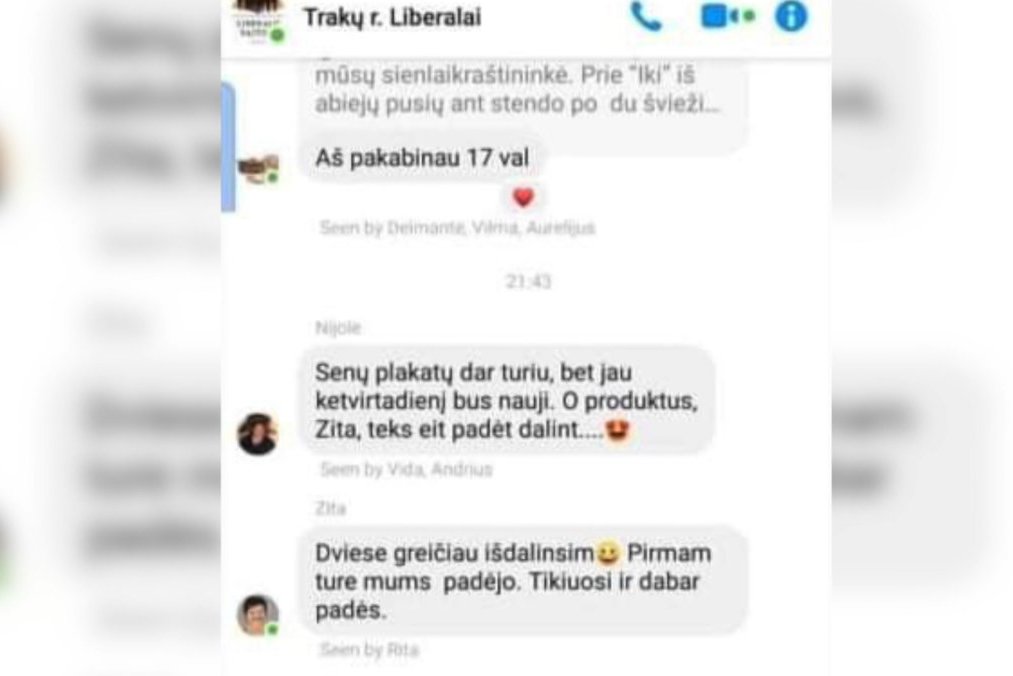
Task: Click the "Seen by Deimantė, Vilma, Aurelijus" text
Action: click(457, 227)
